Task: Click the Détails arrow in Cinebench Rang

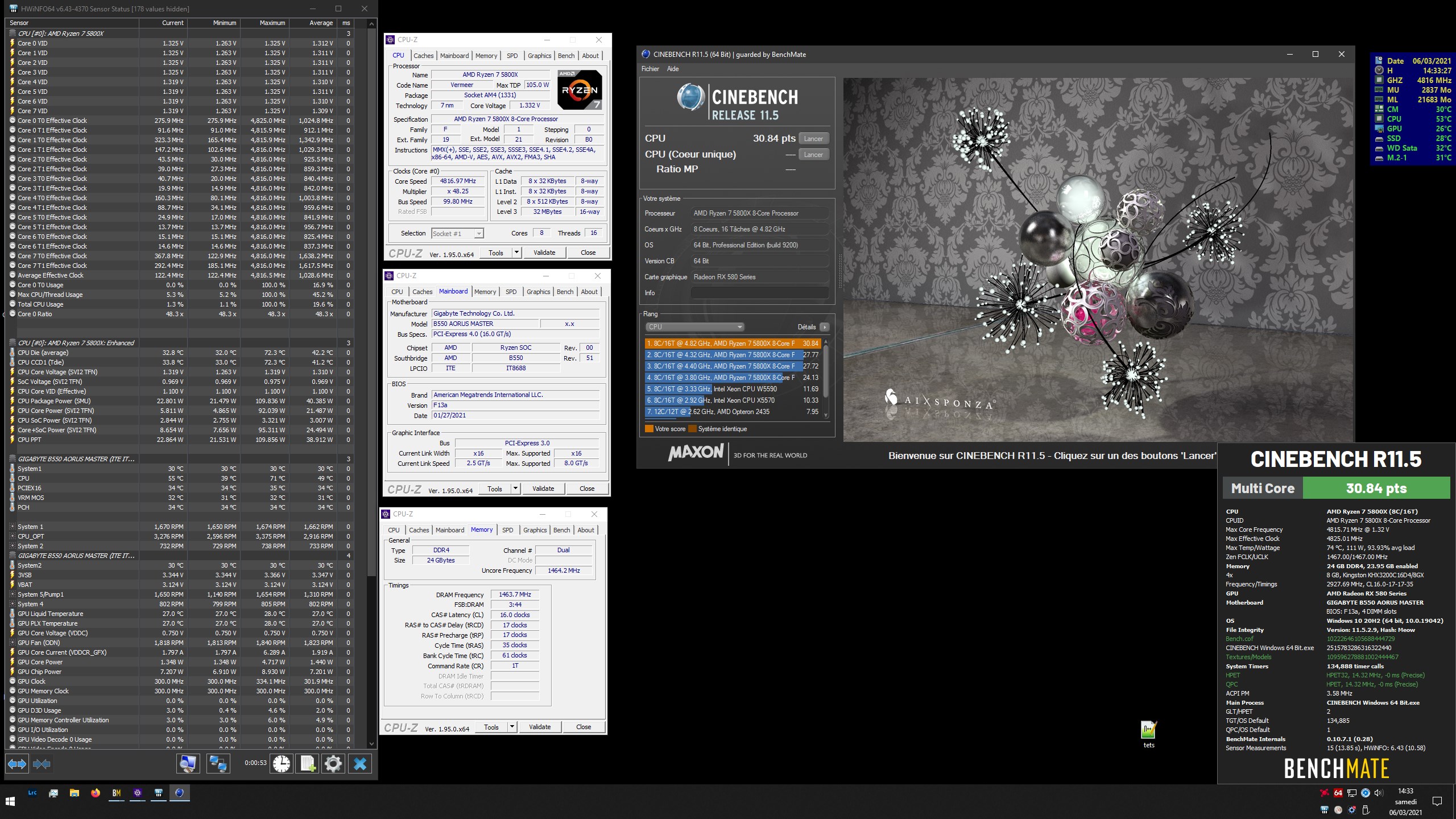Action: pyautogui.click(x=825, y=327)
